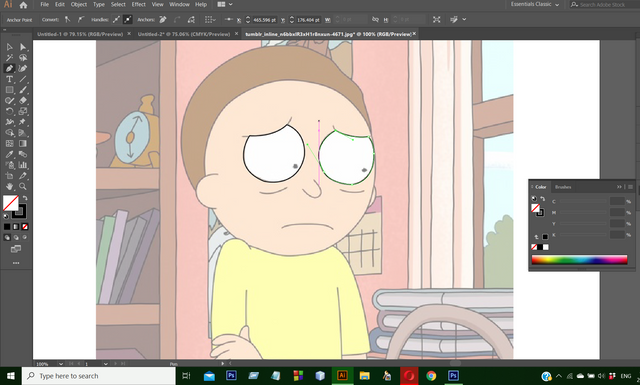Select the Curvature tool
This screenshot has height=385, width=640.
pyautogui.click(x=23, y=68)
